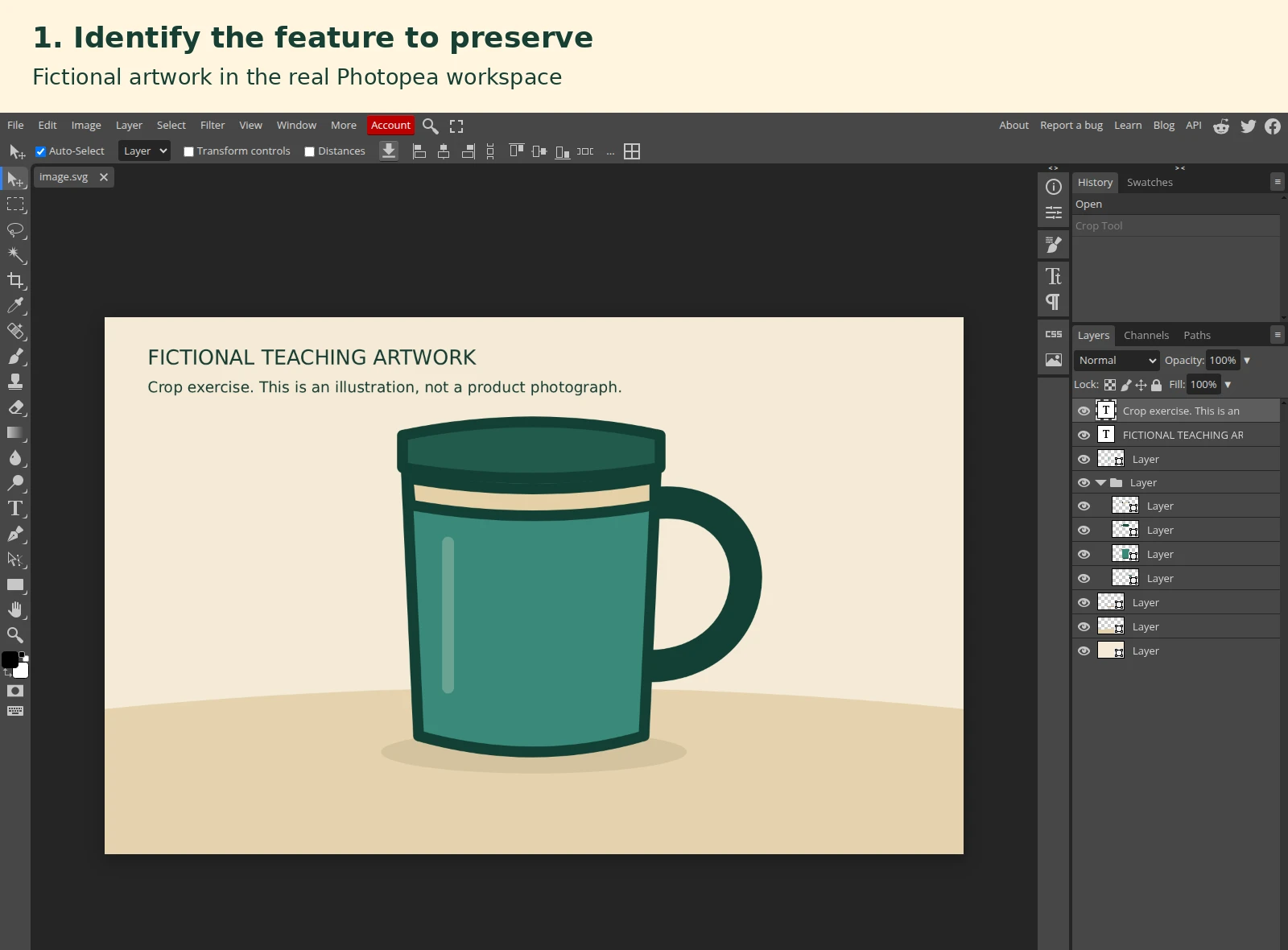This screenshot has height=950, width=1288.
Task: Open the Reddit link icon
Action: (1221, 126)
